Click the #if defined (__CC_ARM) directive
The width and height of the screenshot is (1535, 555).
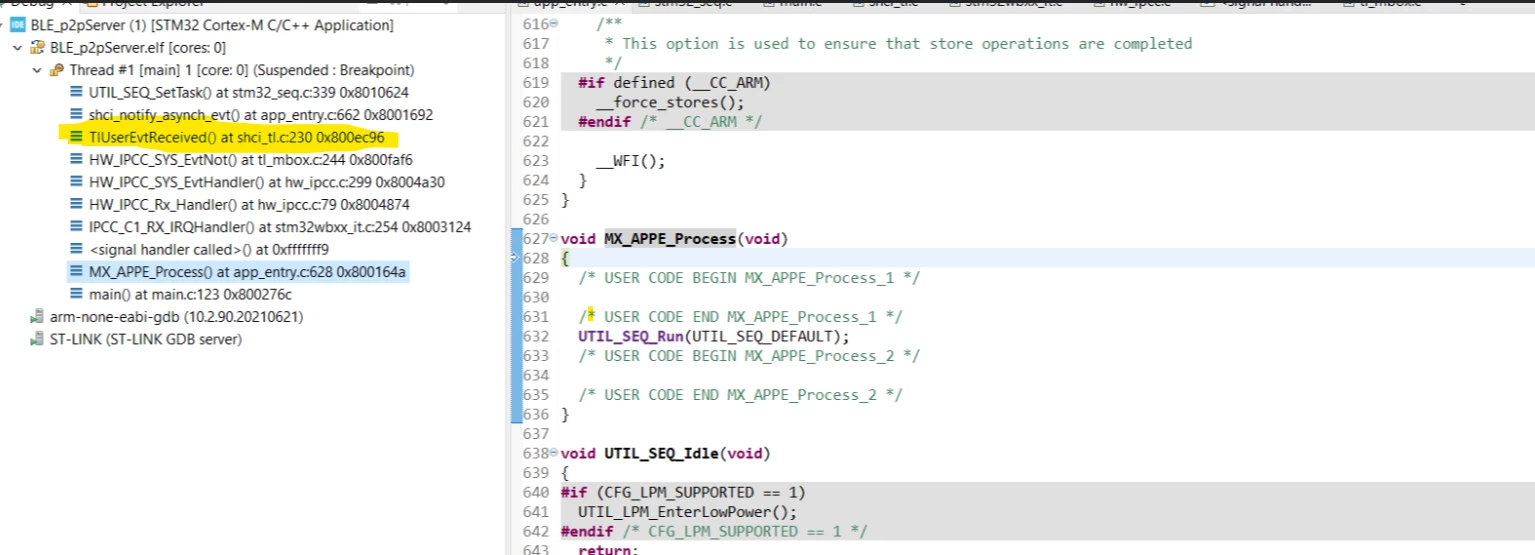674,82
